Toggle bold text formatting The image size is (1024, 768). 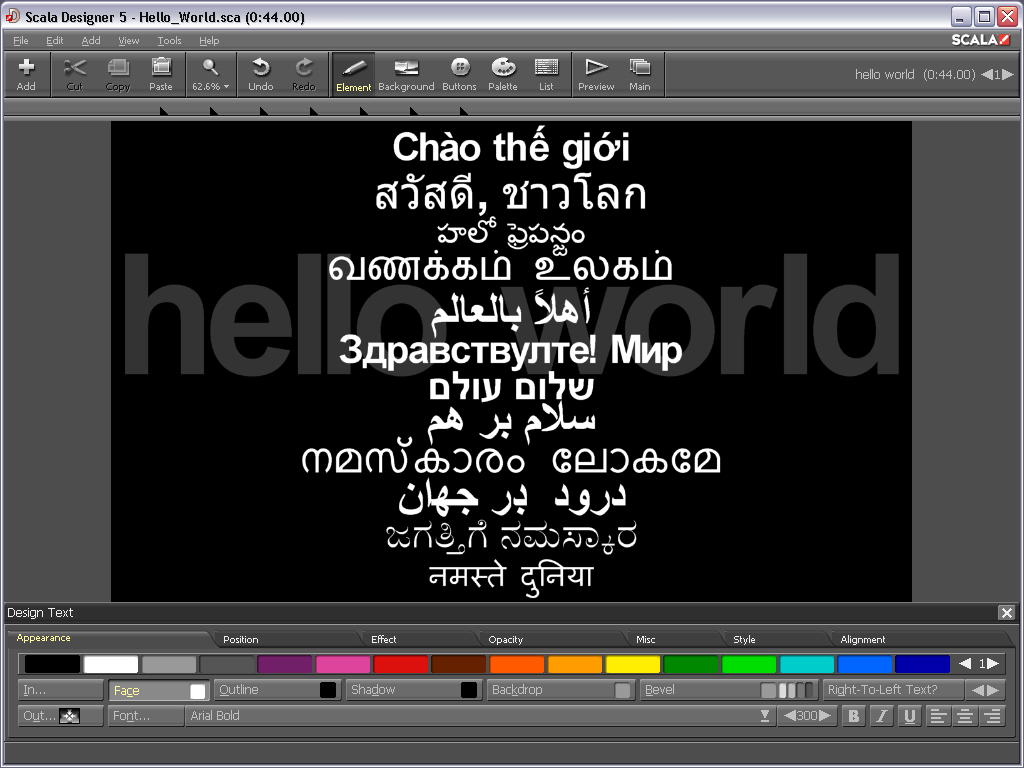(x=853, y=716)
